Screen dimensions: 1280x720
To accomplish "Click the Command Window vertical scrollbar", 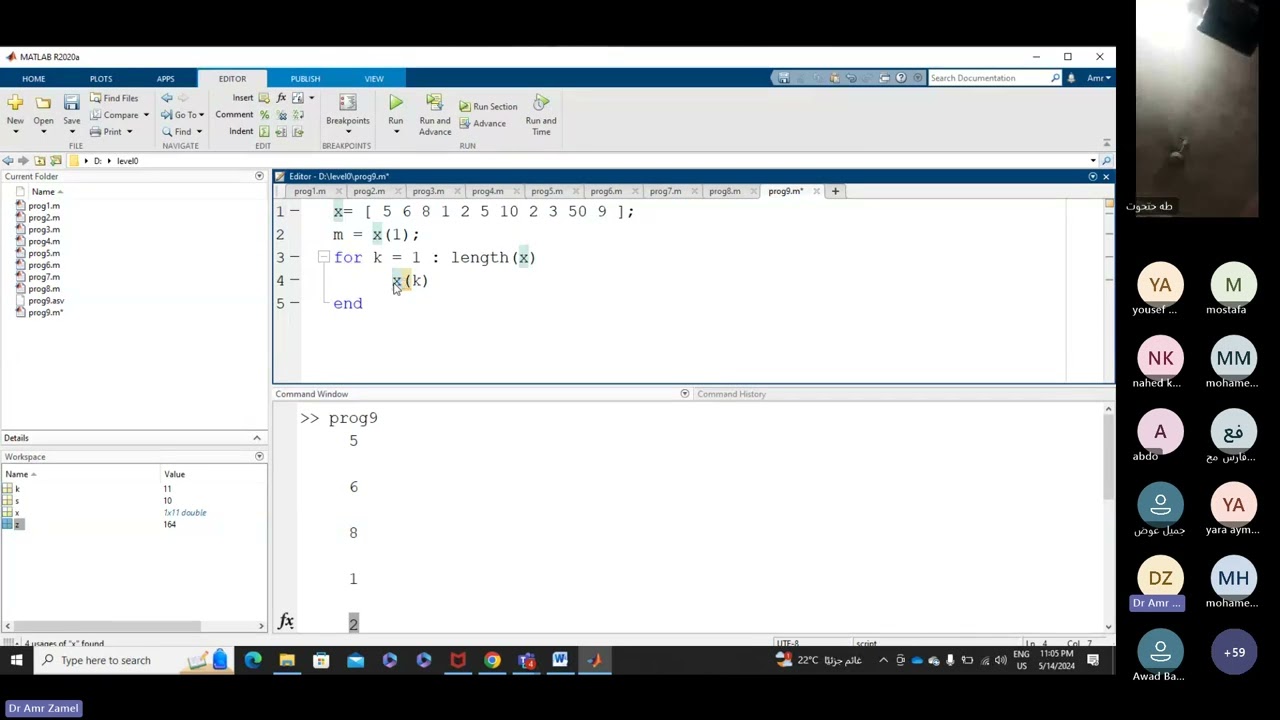I will 1108,516.
